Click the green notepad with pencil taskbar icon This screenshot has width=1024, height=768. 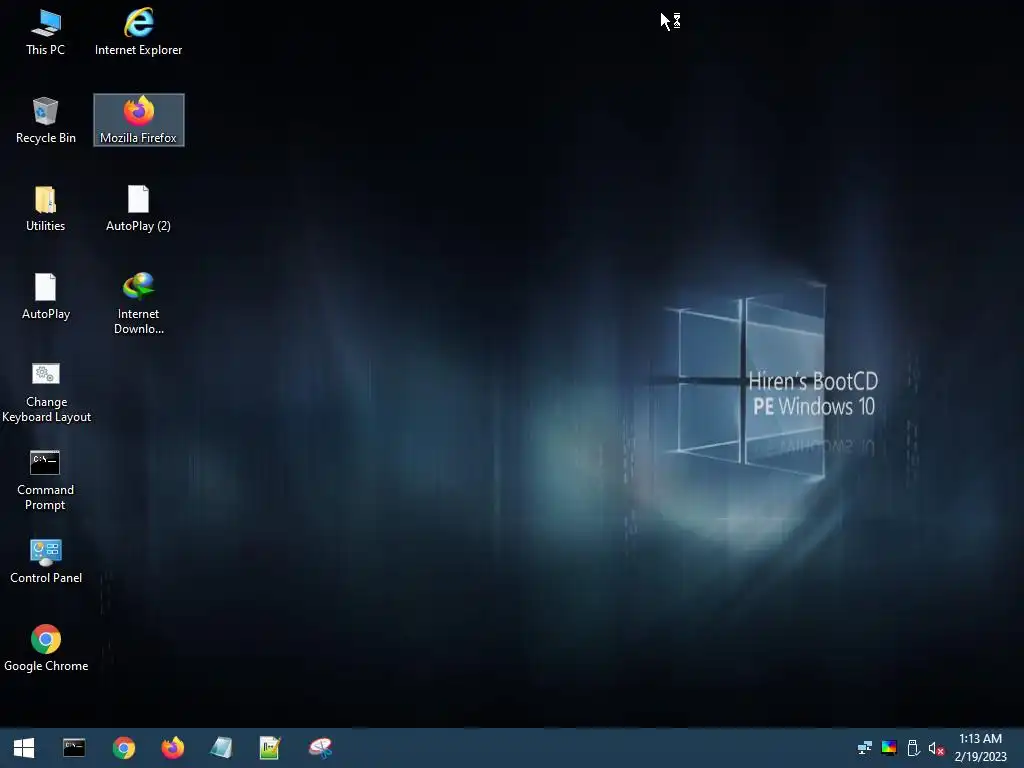point(270,748)
